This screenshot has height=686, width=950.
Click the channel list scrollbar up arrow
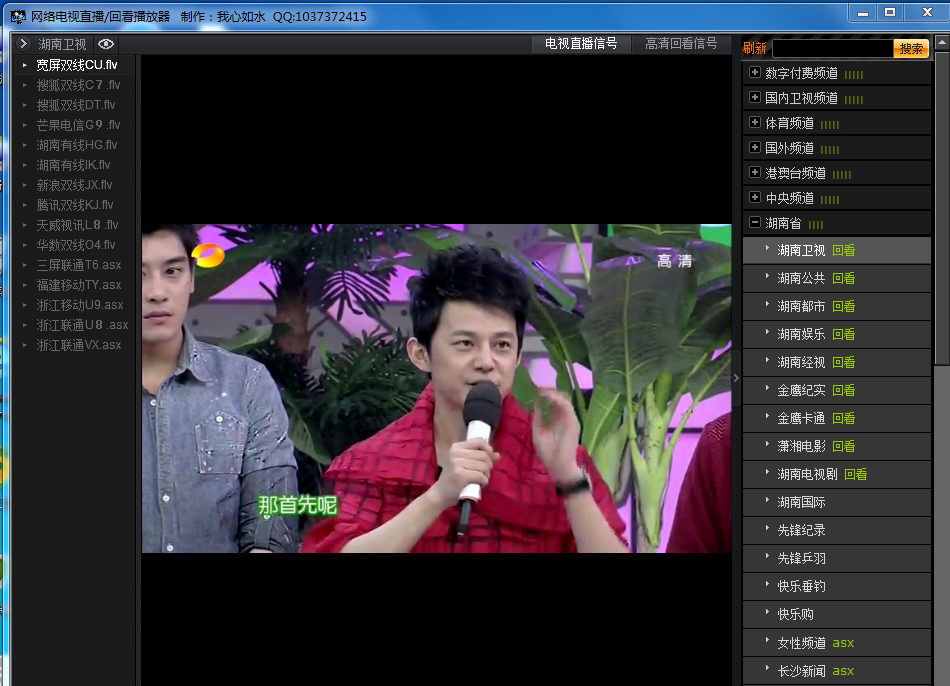coord(942,43)
